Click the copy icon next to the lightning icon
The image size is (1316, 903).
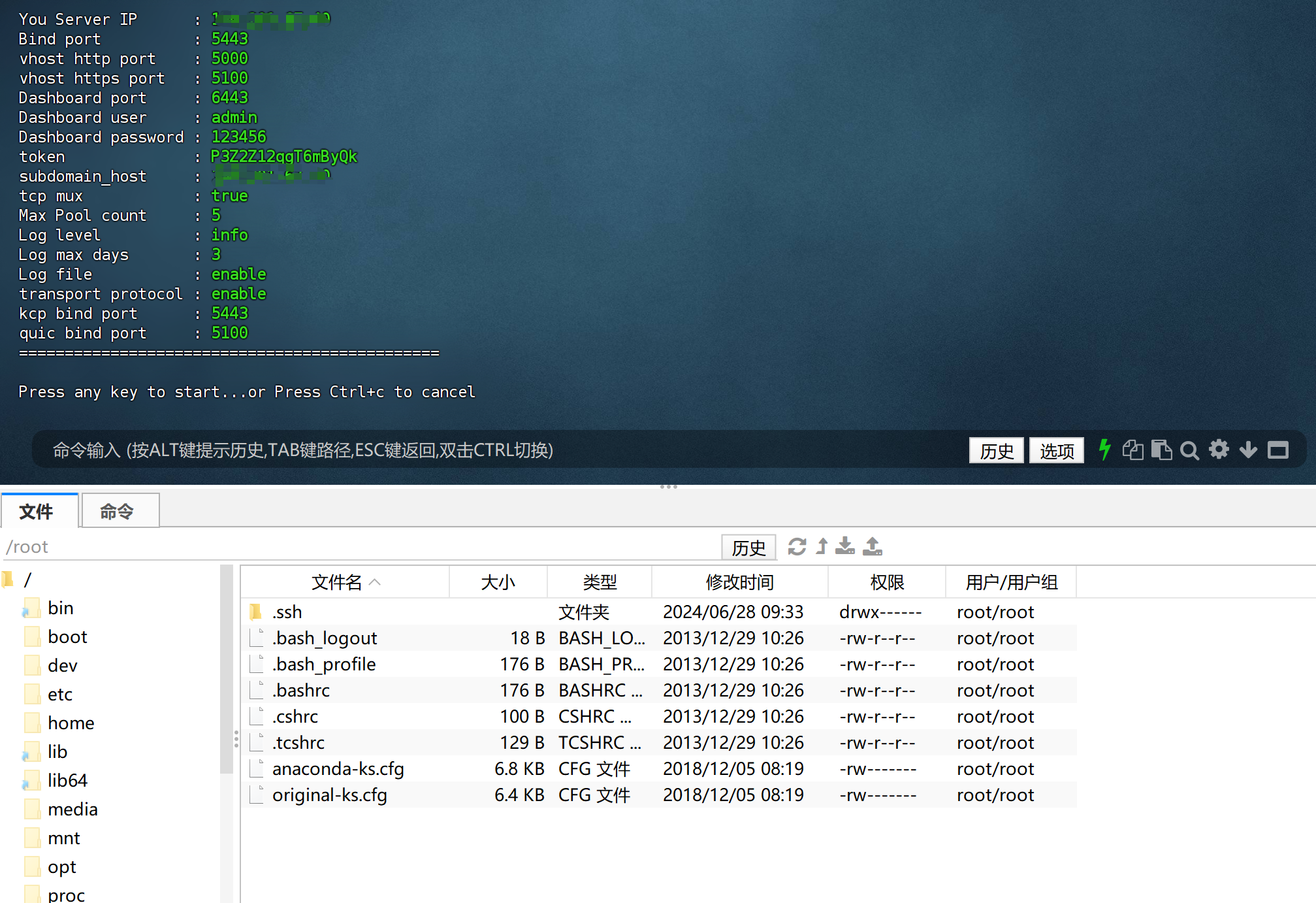(x=1132, y=450)
